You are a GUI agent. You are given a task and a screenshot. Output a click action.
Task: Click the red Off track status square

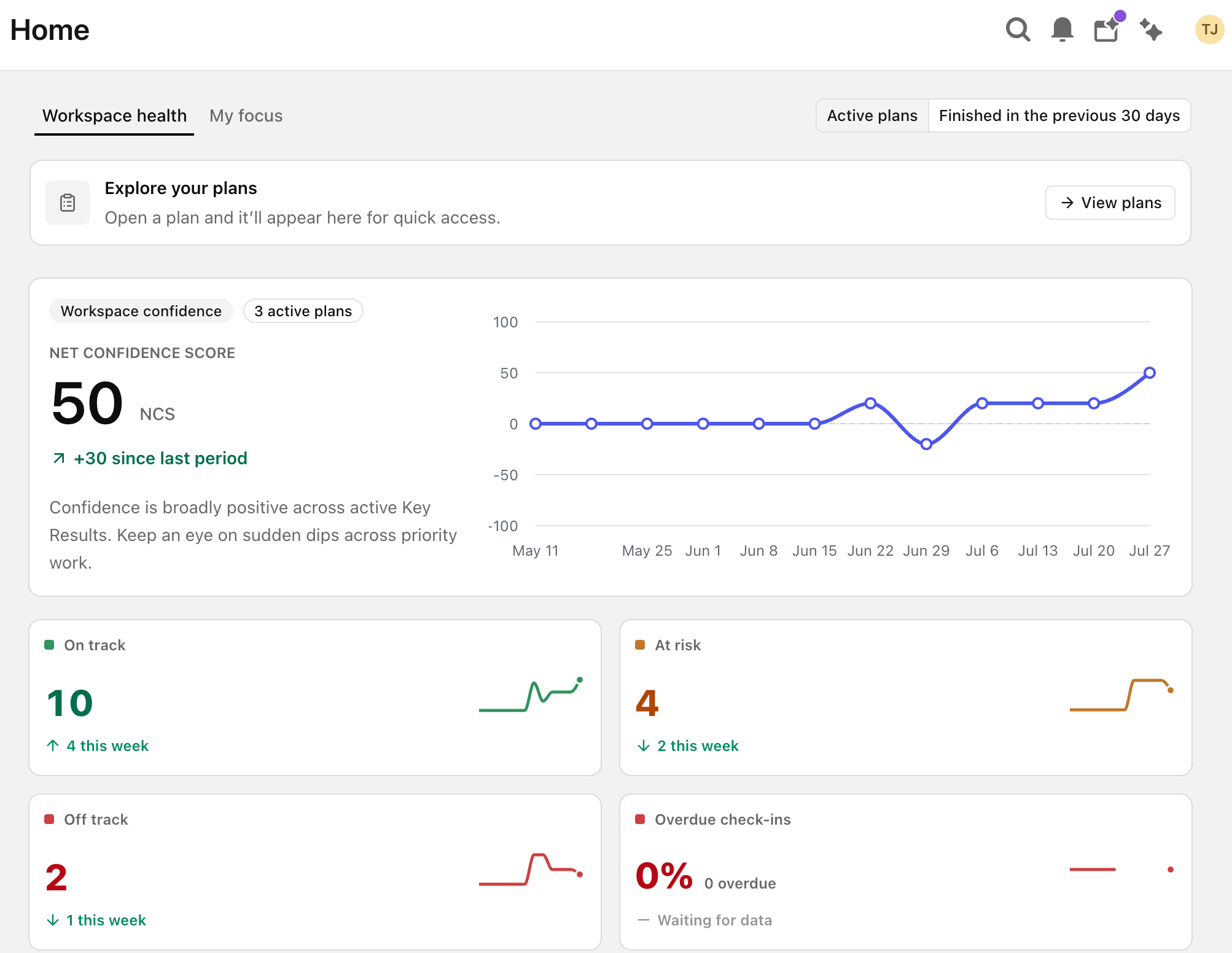click(x=49, y=819)
